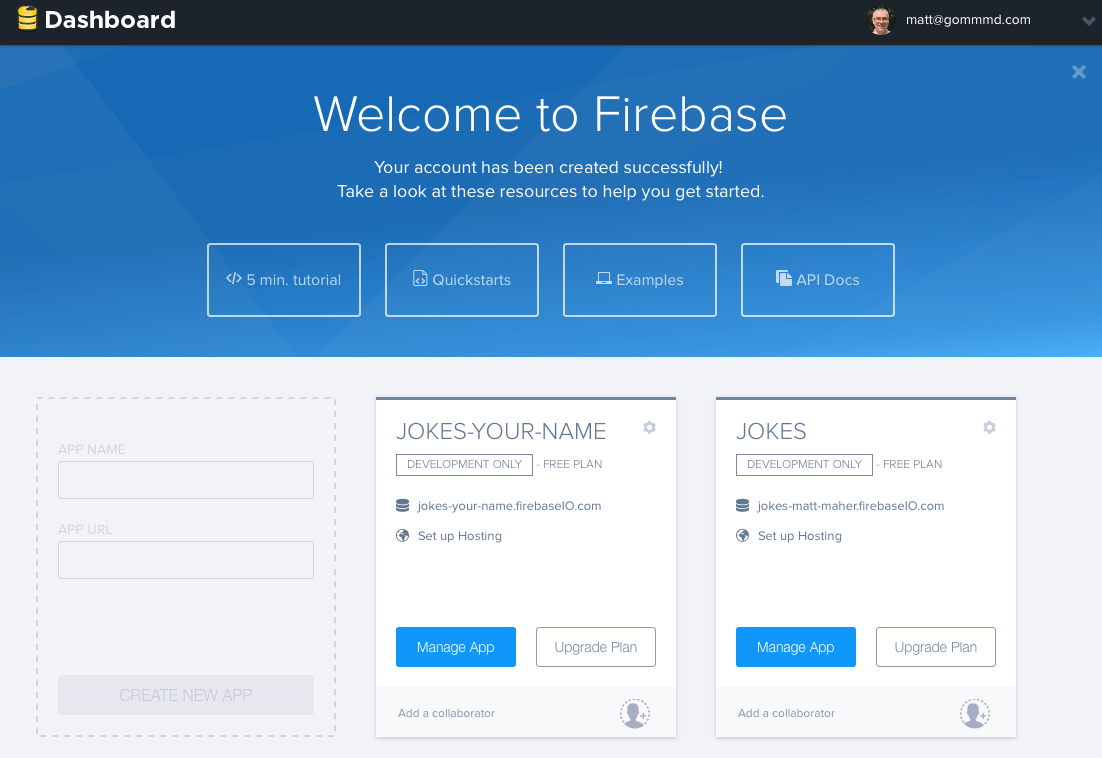
Task: Click CREATE NEW APP
Action: (186, 695)
